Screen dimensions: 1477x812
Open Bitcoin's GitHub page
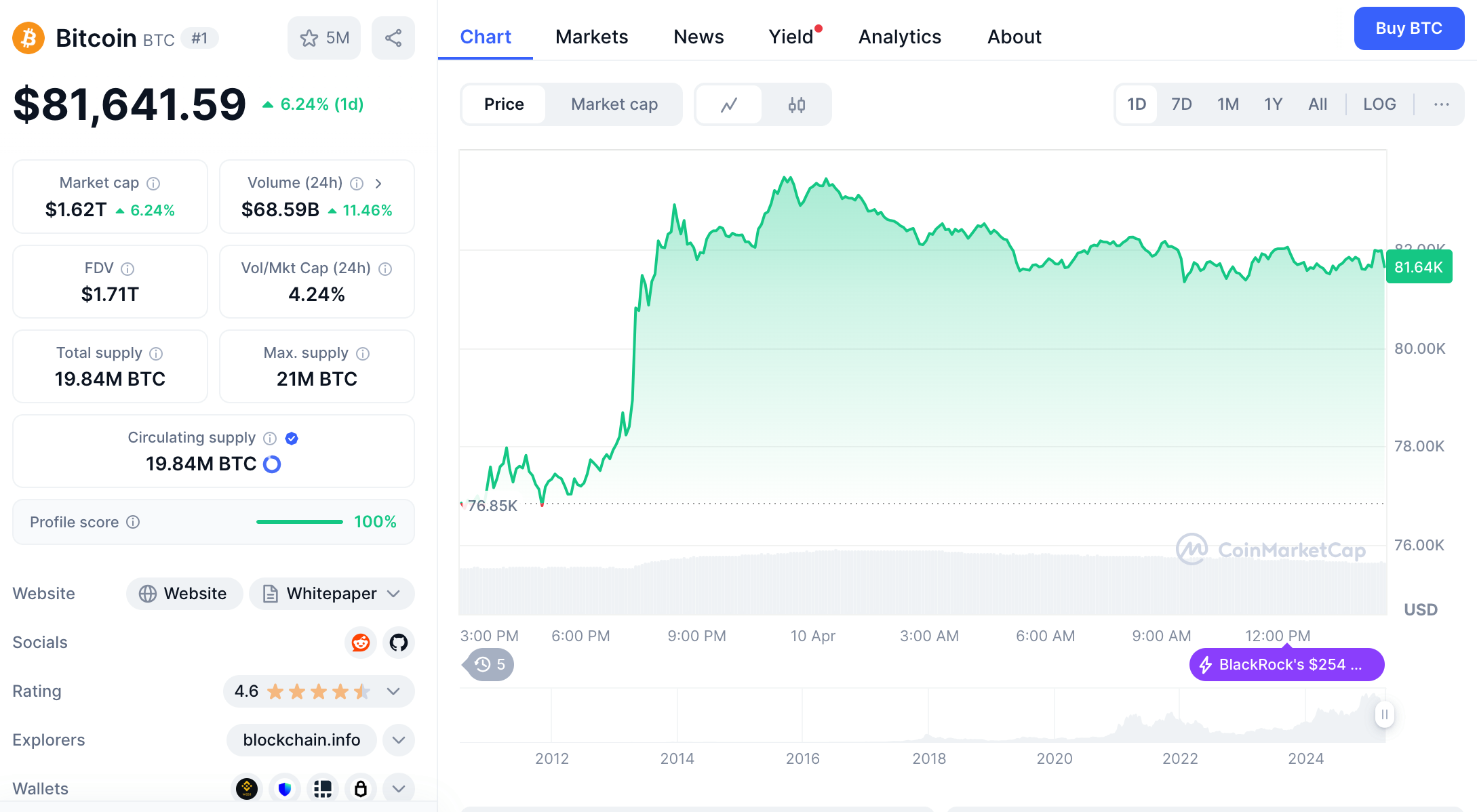[398, 643]
